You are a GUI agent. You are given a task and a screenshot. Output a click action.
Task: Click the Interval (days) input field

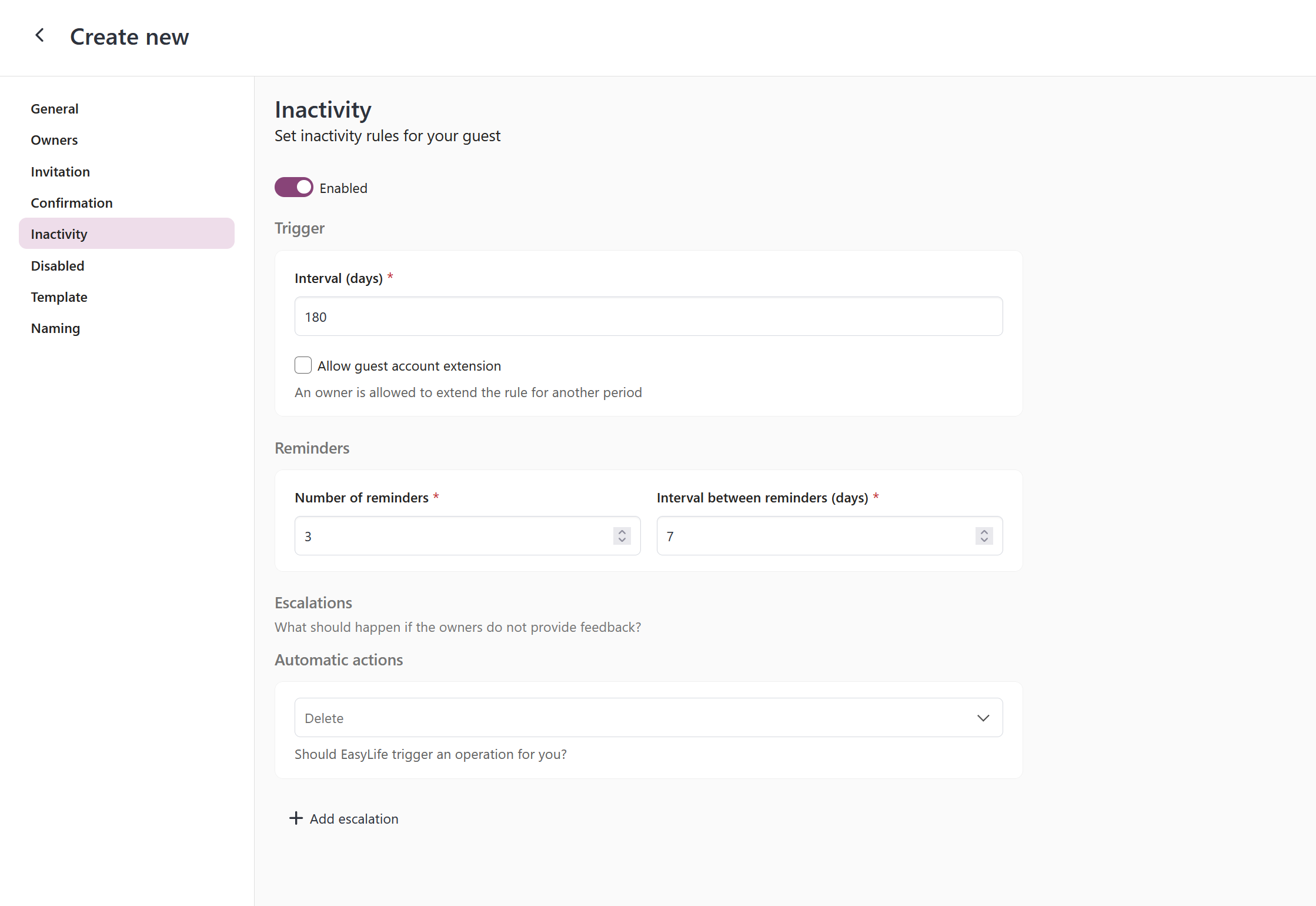(648, 317)
